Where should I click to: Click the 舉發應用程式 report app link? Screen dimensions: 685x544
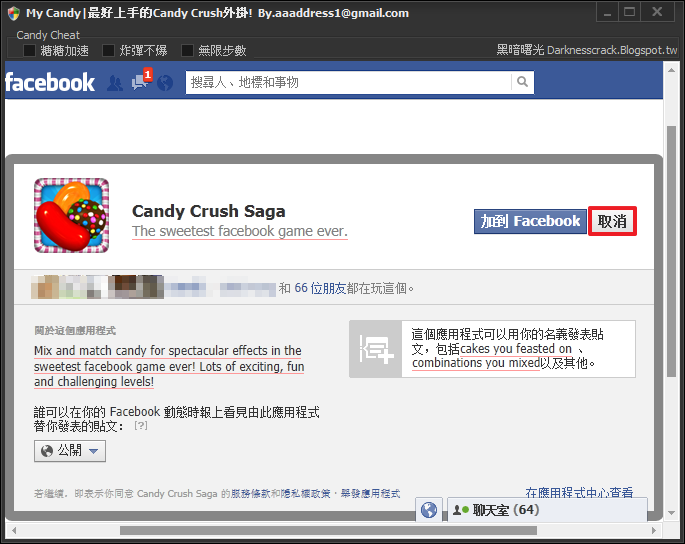[x=370, y=494]
